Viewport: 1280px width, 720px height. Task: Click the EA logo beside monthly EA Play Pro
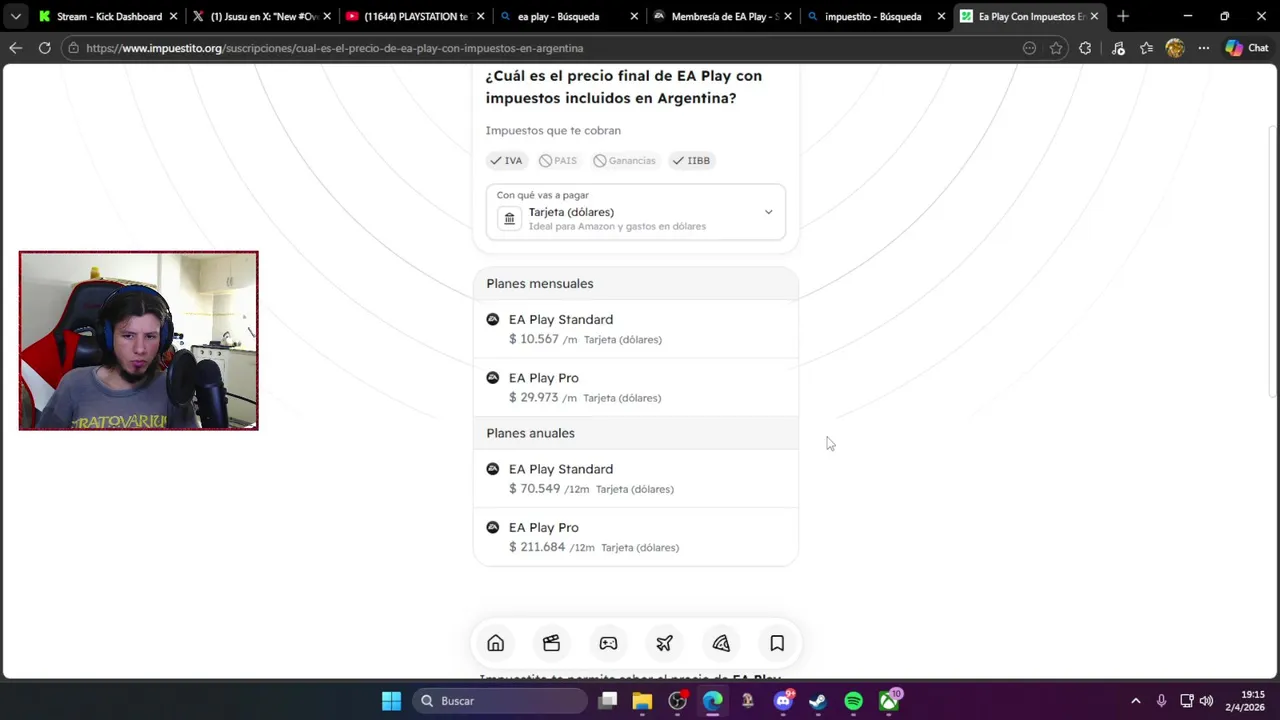492,378
